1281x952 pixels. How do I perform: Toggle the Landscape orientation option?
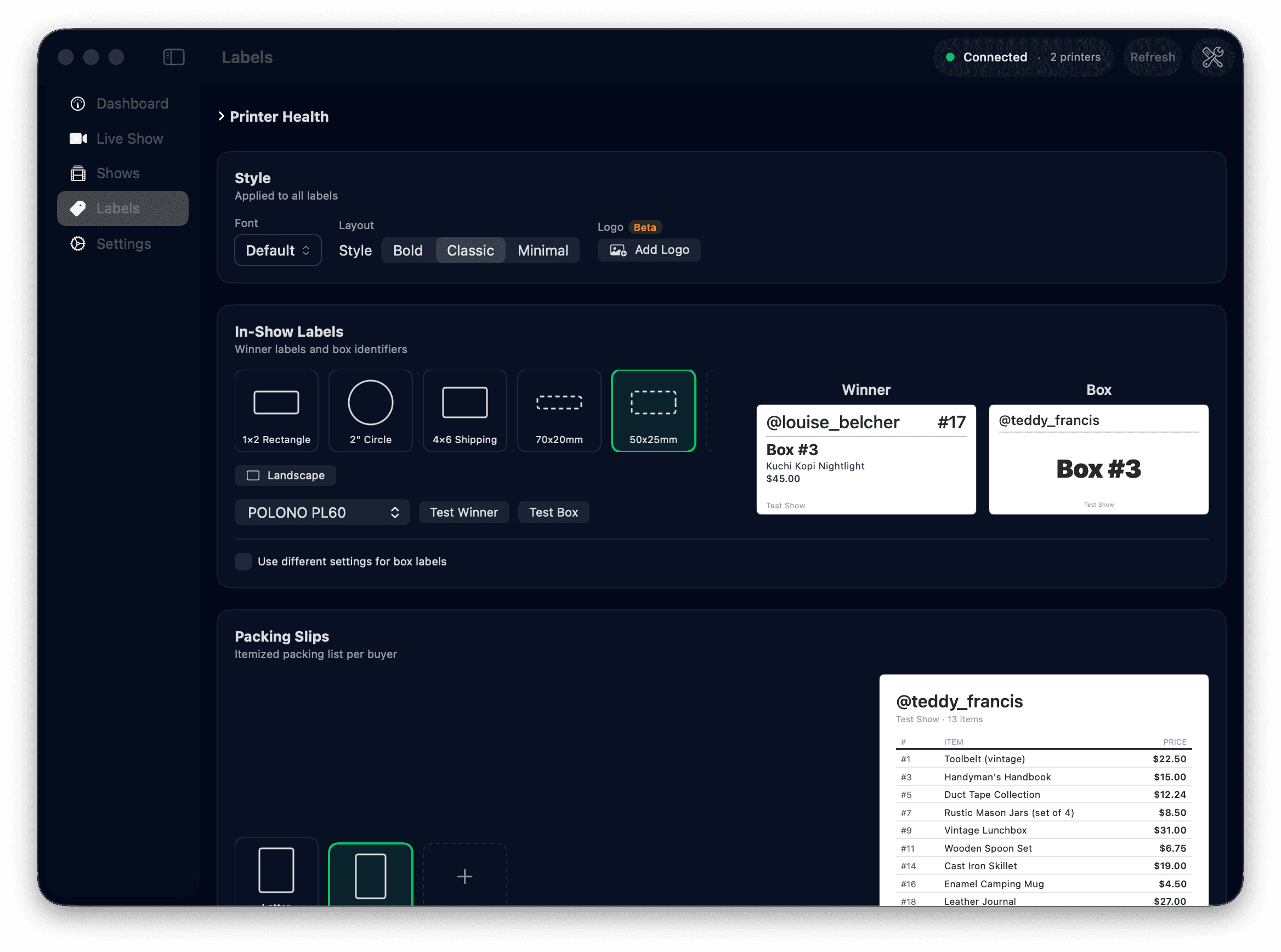coord(285,475)
